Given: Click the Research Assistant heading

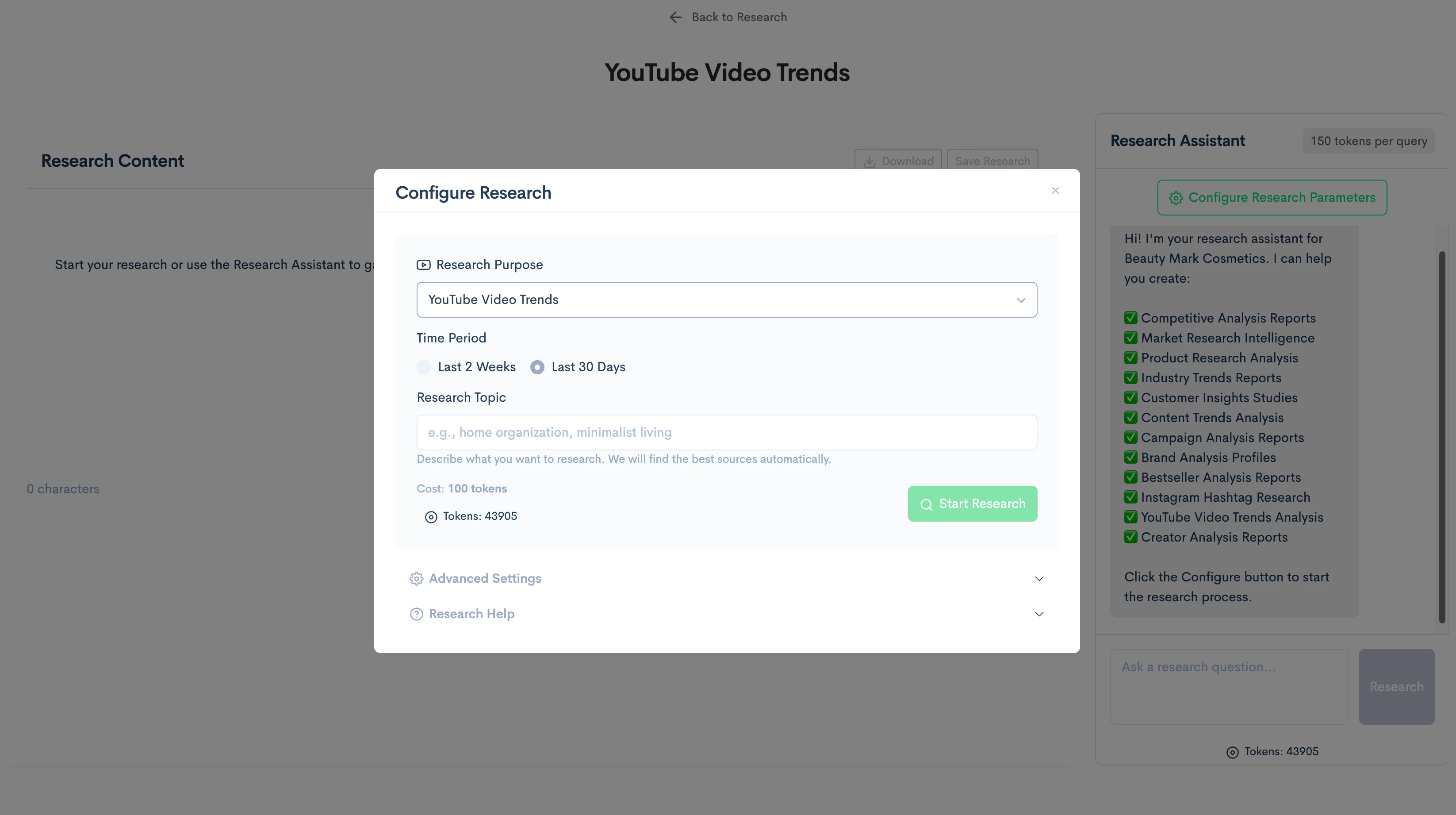Looking at the screenshot, I should tap(1177, 141).
